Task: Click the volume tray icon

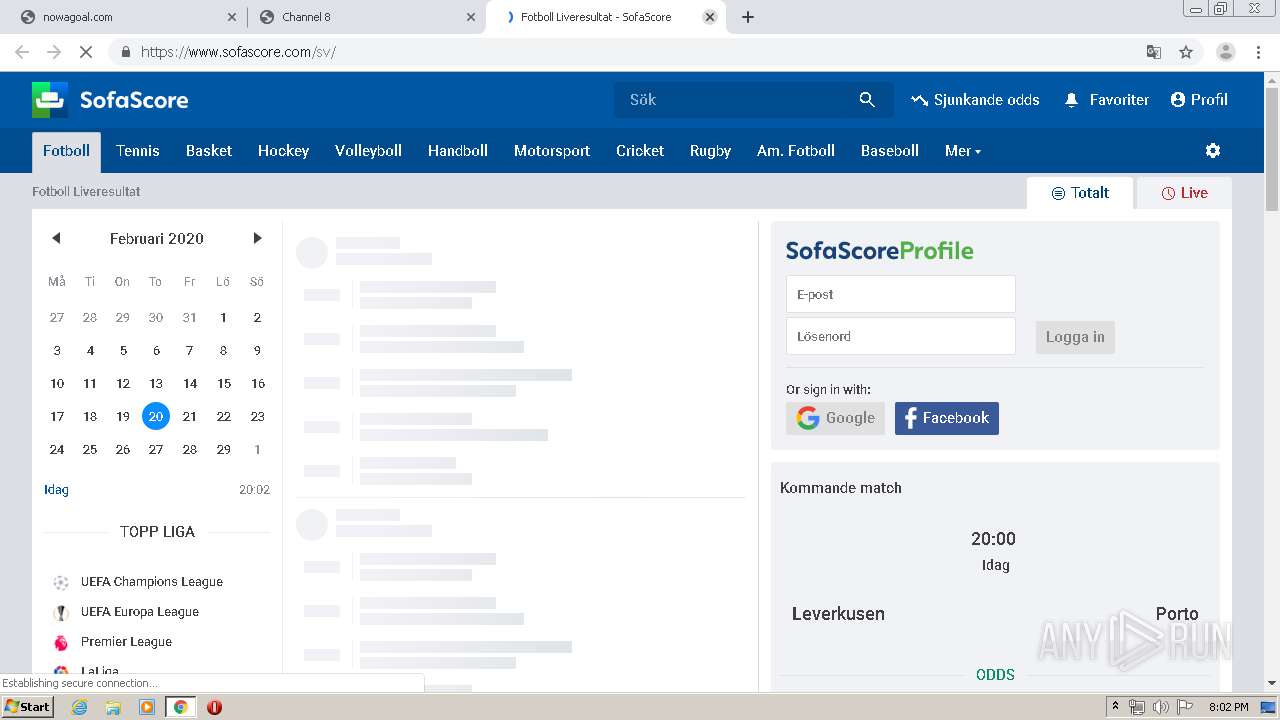Action: pyautogui.click(x=1160, y=707)
